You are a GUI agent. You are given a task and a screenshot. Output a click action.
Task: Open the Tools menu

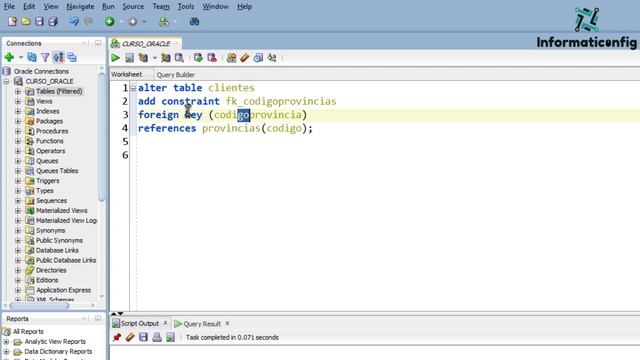[186, 7]
